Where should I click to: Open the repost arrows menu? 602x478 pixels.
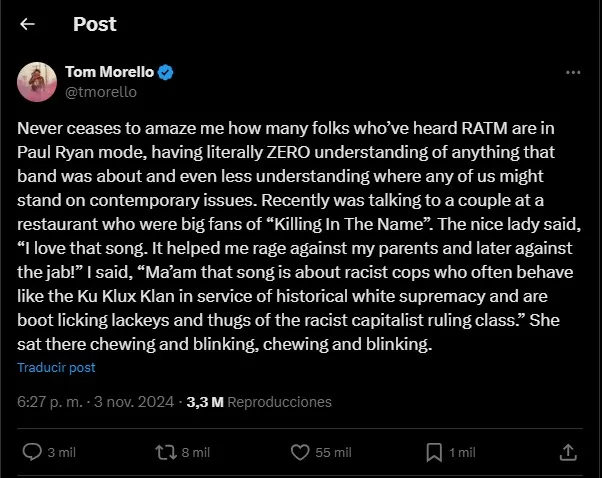pos(165,452)
